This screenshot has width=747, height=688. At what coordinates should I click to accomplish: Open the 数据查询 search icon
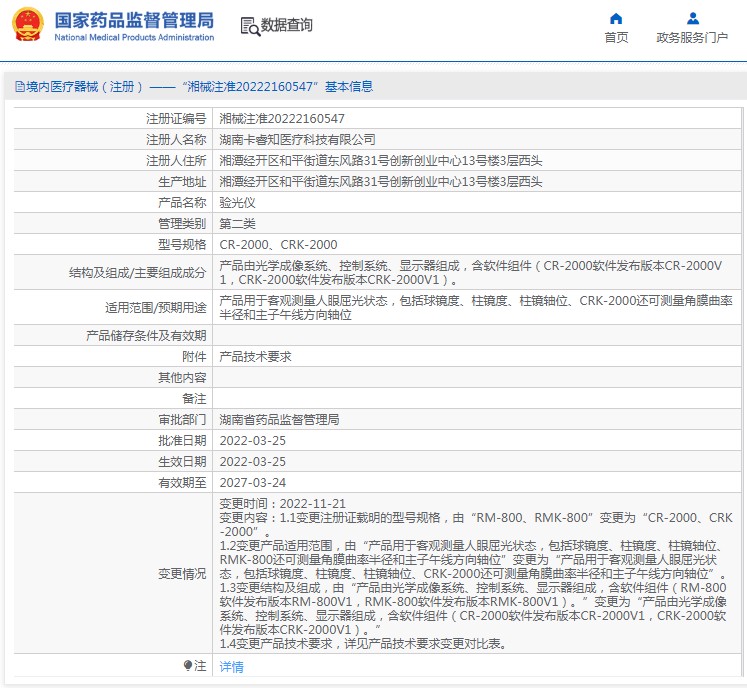[250, 27]
